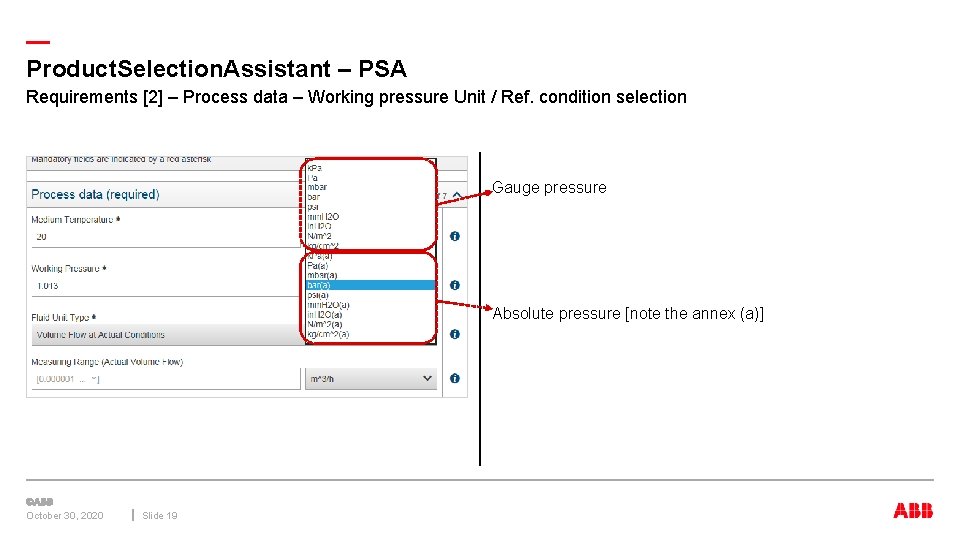The image size is (960, 540).
Task: Click info icon beside Measuring Range row
Action: [x=455, y=378]
